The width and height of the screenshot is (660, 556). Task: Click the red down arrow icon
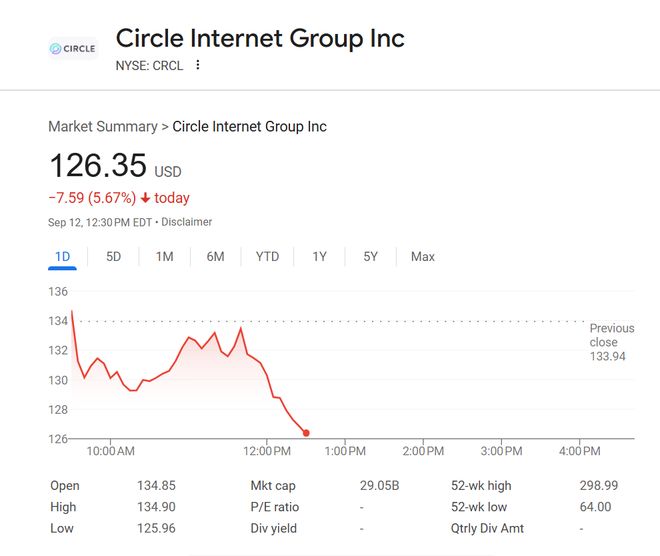[x=145, y=198]
